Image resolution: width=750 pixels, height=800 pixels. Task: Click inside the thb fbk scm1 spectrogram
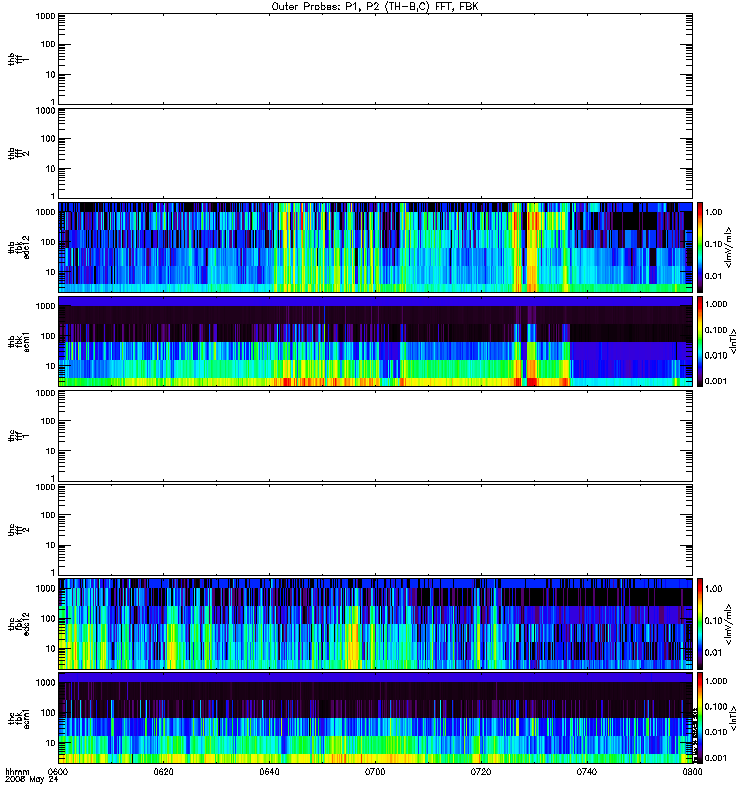[x=375, y=341]
